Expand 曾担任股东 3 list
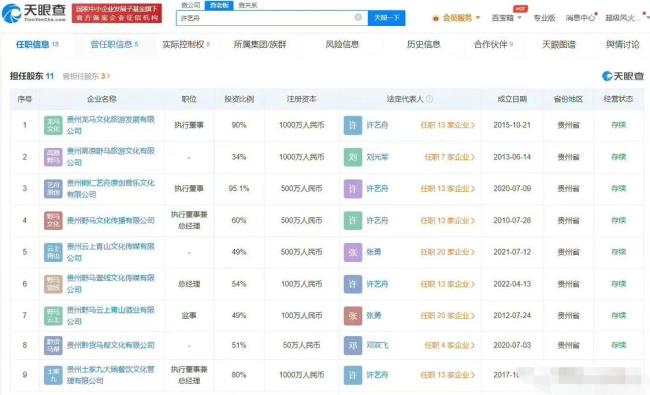The width and height of the screenshot is (650, 395). click(86, 76)
